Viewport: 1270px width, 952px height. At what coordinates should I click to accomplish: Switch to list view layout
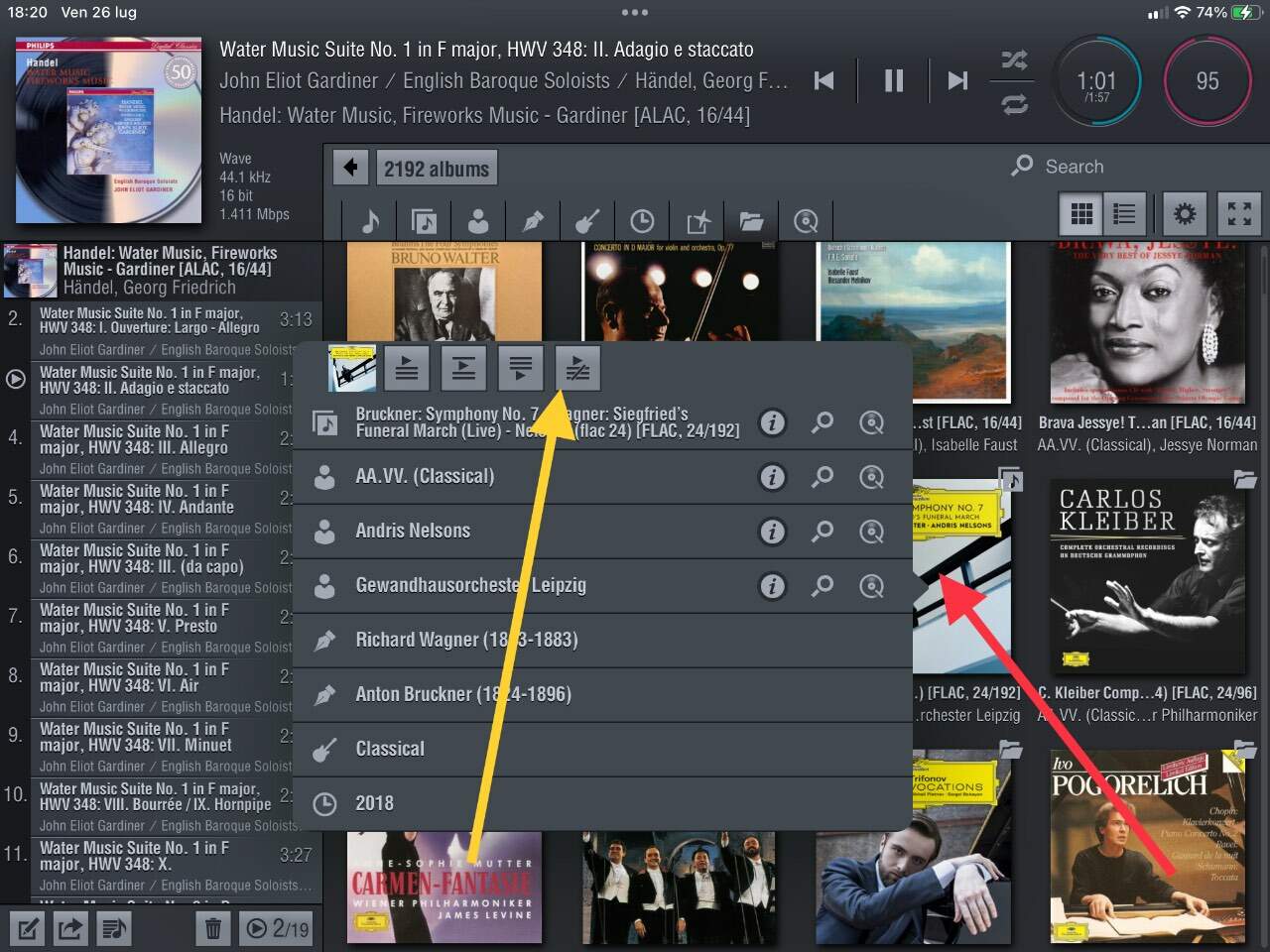pyautogui.click(x=1124, y=213)
